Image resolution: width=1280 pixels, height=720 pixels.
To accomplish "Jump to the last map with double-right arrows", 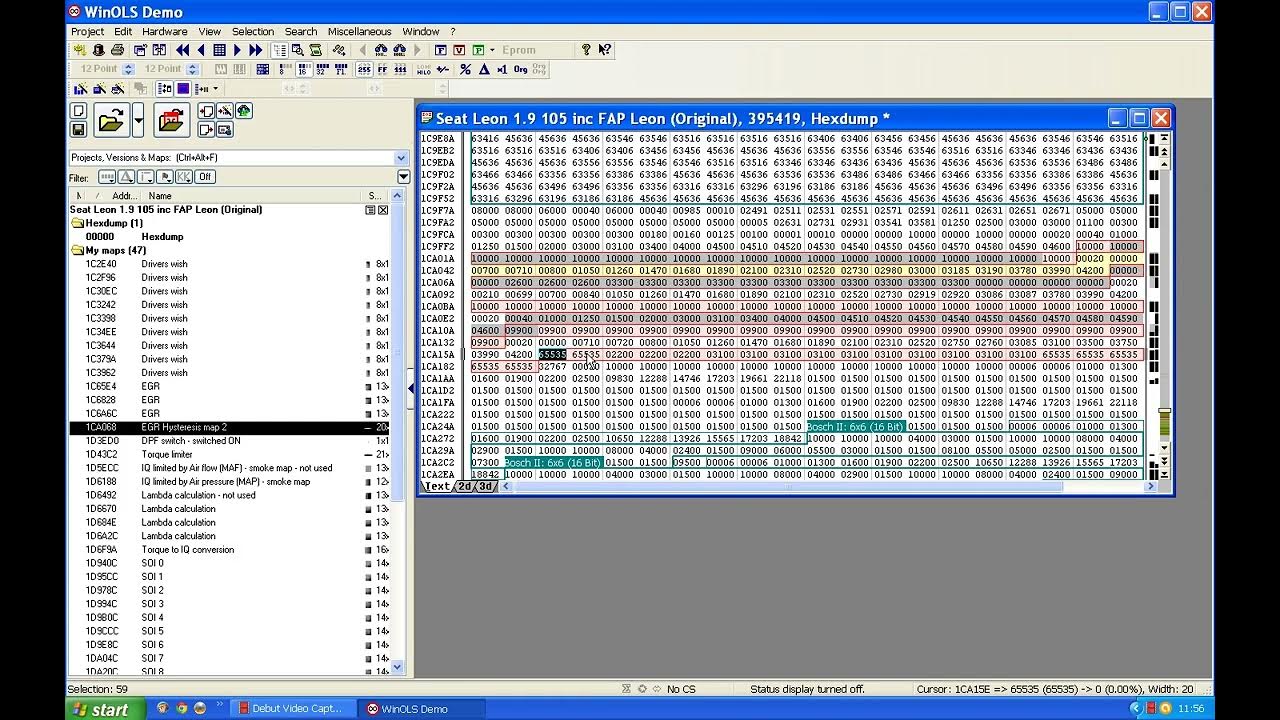I will click(256, 50).
